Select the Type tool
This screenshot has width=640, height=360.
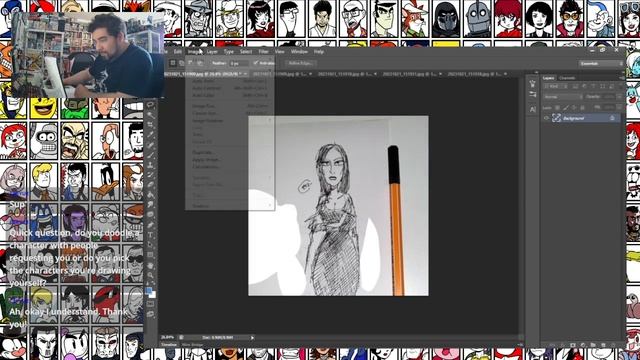pyautogui.click(x=150, y=235)
